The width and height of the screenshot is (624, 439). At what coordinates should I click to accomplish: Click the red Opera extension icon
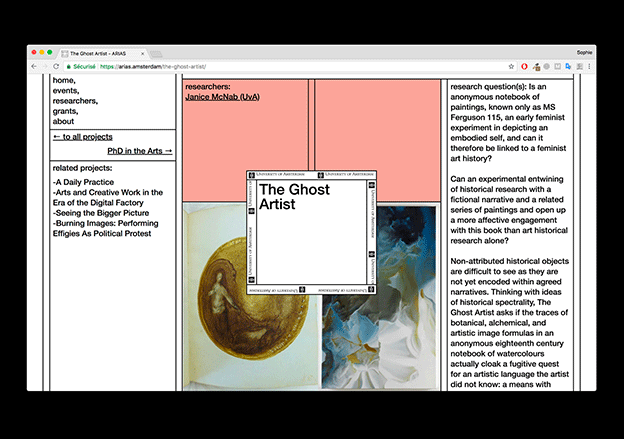526,66
